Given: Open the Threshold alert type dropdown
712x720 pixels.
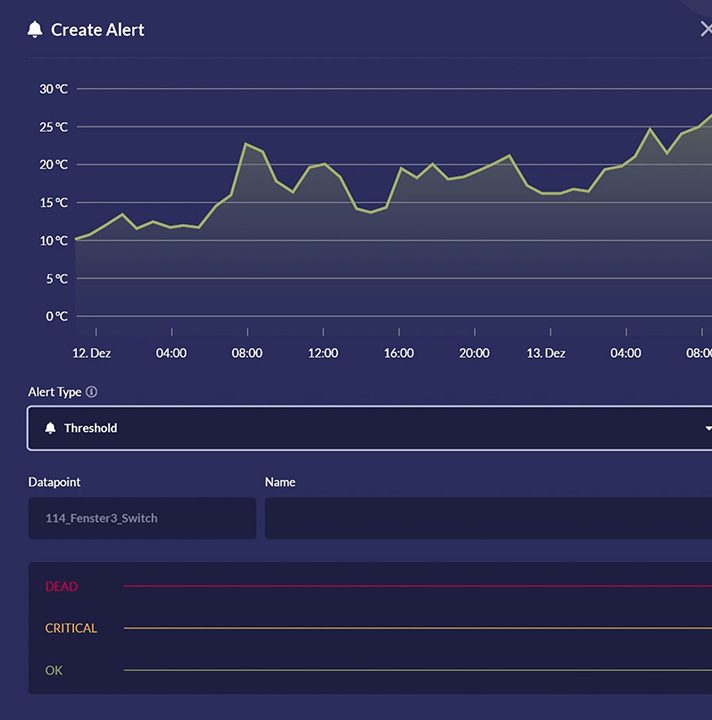Looking at the screenshot, I should click(370, 428).
